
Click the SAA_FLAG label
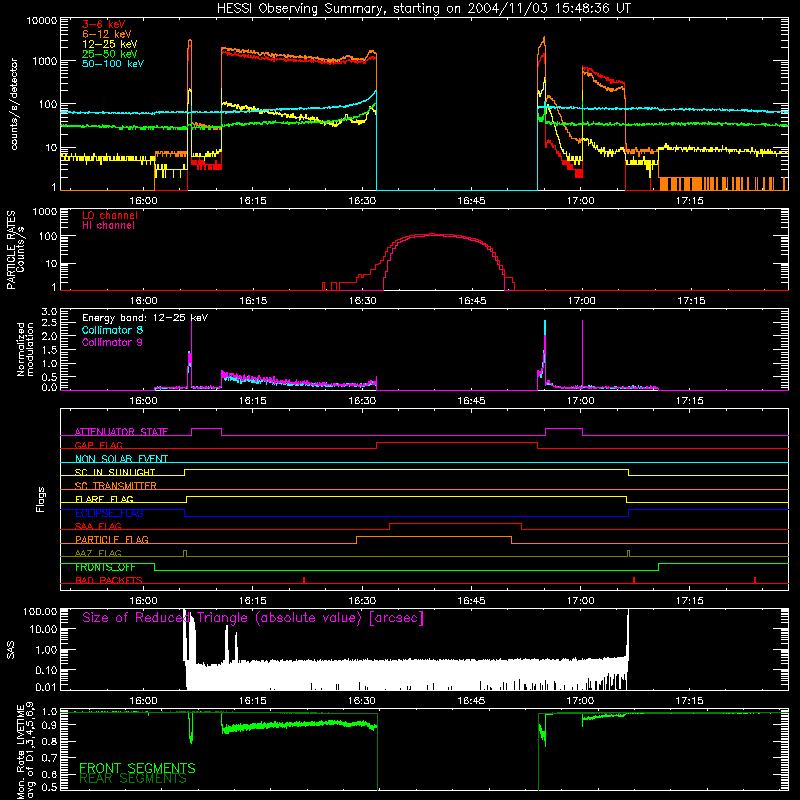[98, 526]
